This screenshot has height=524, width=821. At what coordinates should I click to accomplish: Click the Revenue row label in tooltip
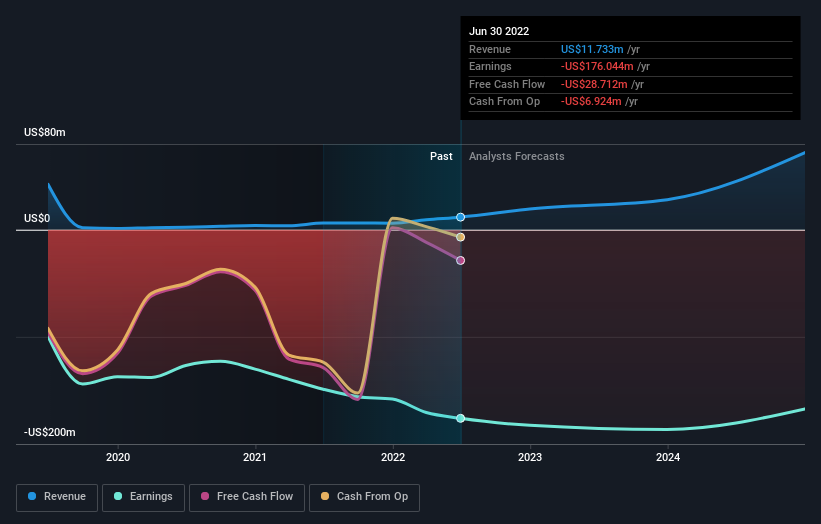[490, 49]
